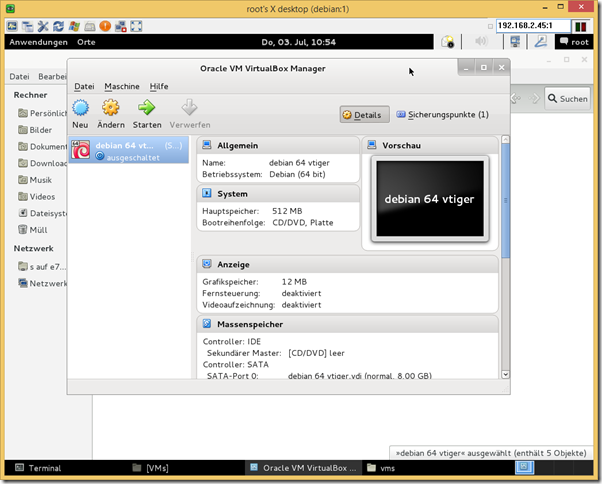Click the VNC keyboard icon
This screenshot has height=484, width=602.
(89, 26)
